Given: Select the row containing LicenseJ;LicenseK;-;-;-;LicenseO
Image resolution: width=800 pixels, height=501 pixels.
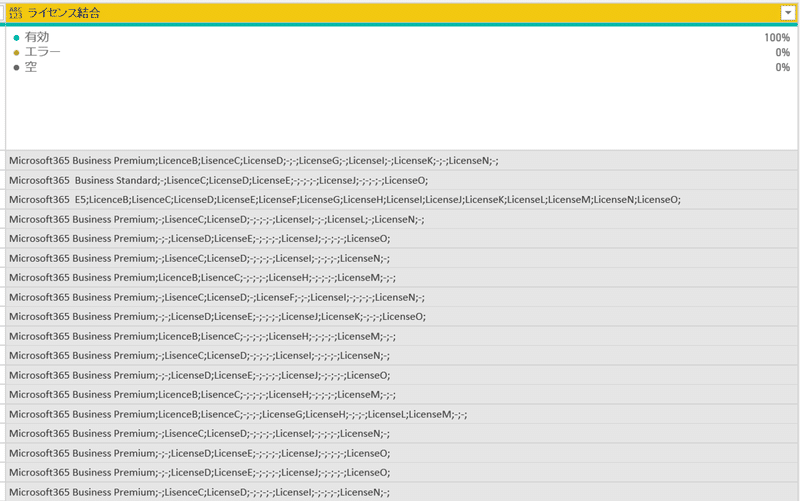Looking at the screenshot, I should pos(401,317).
